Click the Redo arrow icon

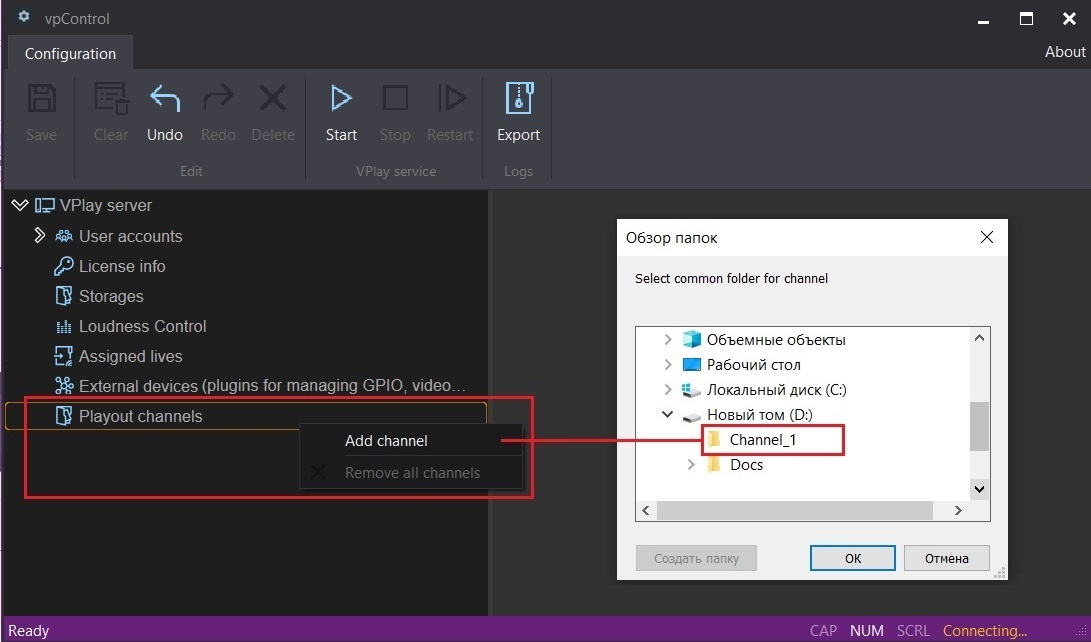pyautogui.click(x=218, y=99)
